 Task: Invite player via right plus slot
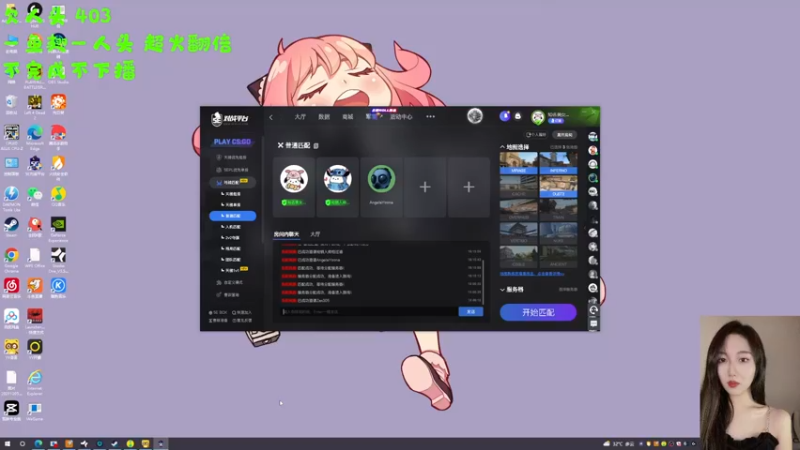pos(469,187)
